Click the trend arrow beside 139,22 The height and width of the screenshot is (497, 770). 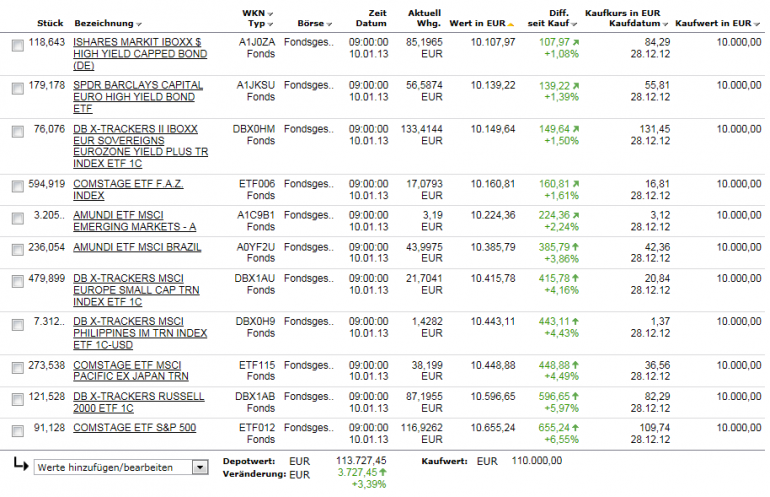[x=576, y=86]
